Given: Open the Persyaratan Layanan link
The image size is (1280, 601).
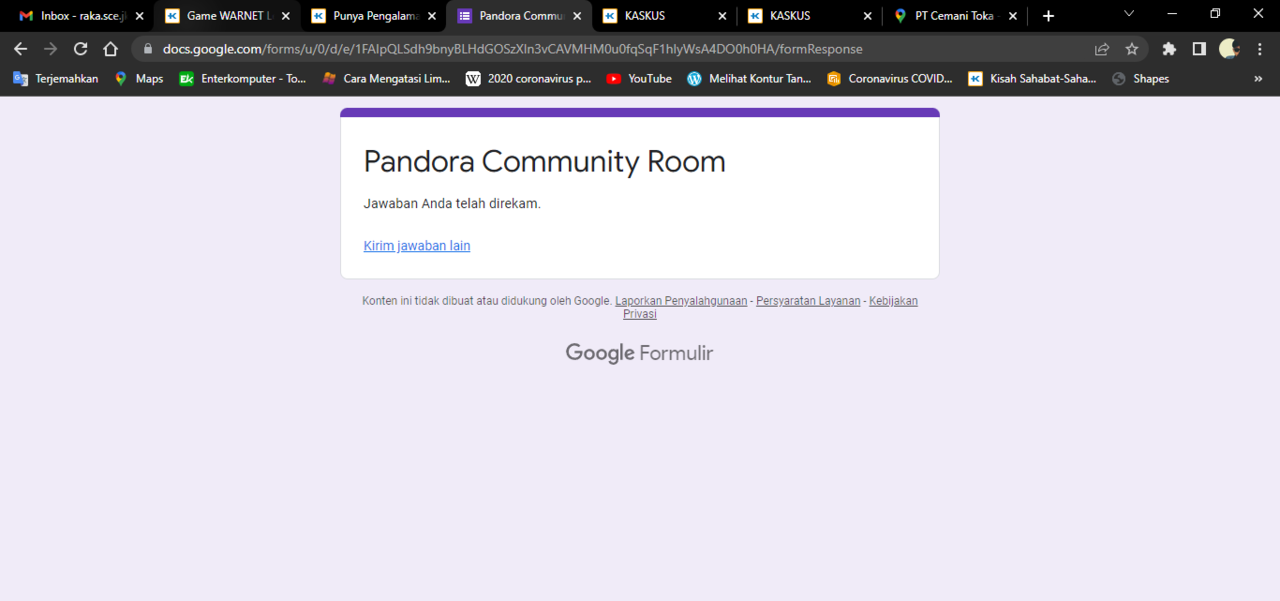Looking at the screenshot, I should (808, 301).
